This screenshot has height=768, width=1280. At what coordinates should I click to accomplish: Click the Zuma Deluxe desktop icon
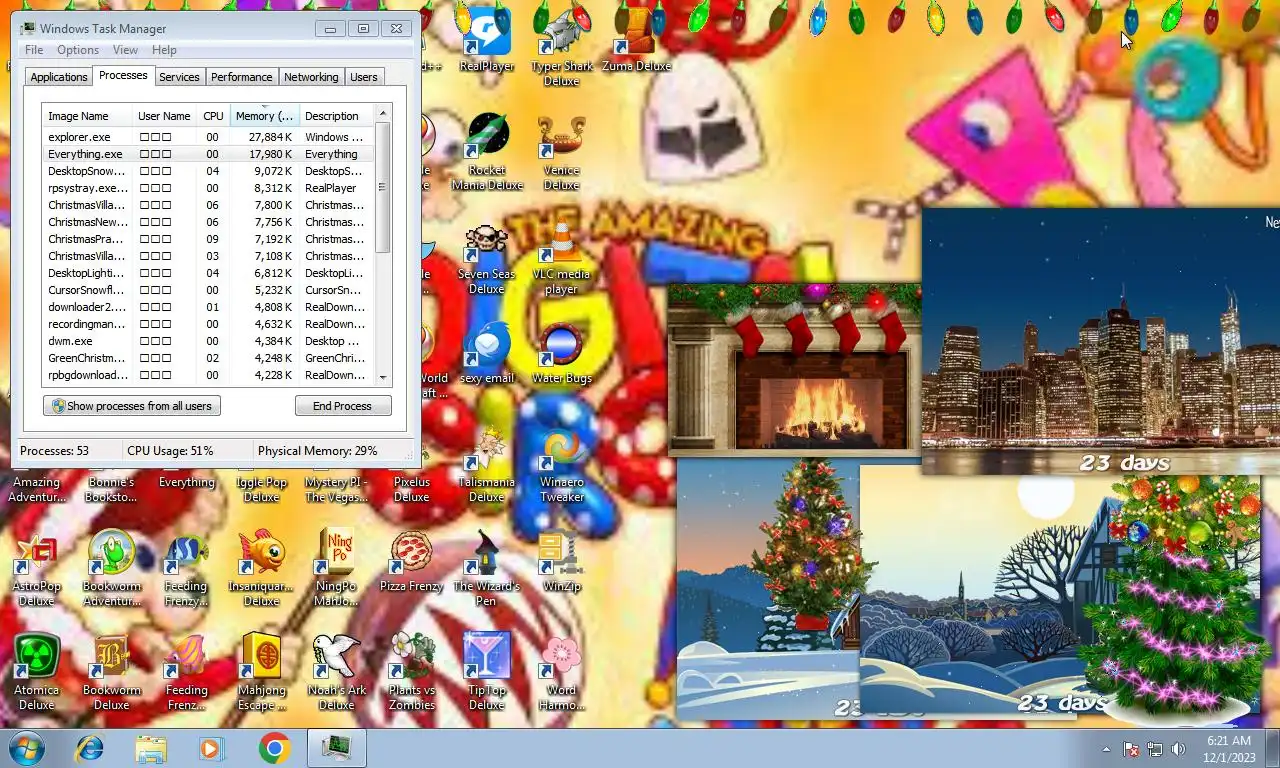[636, 40]
